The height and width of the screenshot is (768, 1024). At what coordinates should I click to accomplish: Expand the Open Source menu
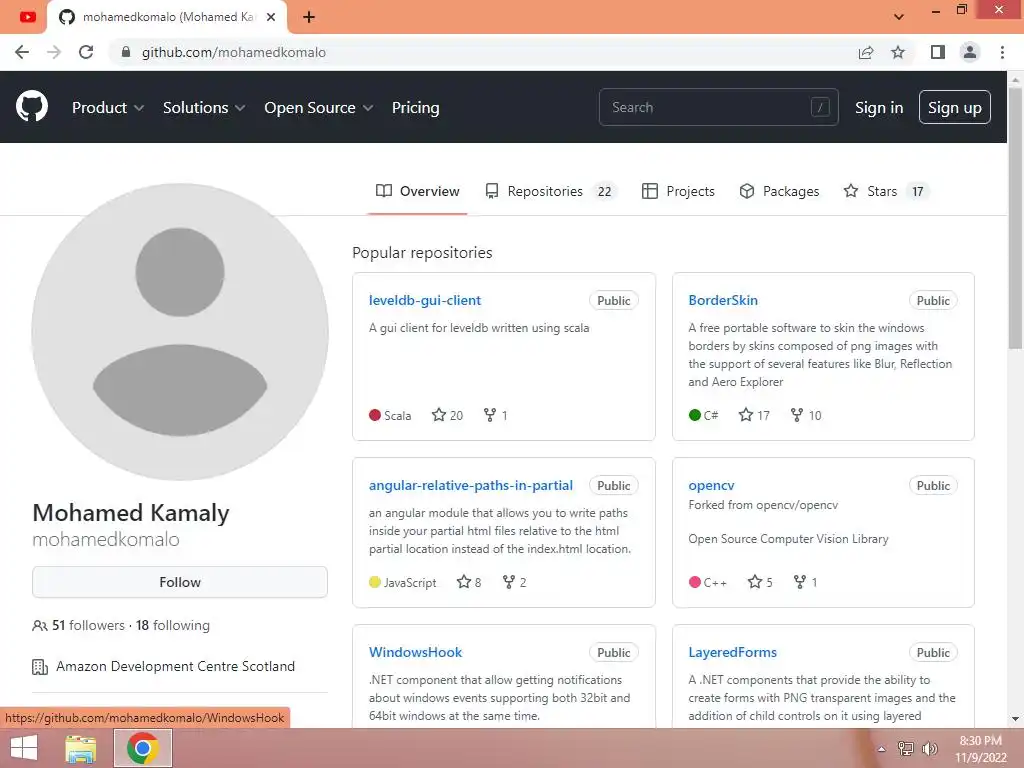point(319,108)
